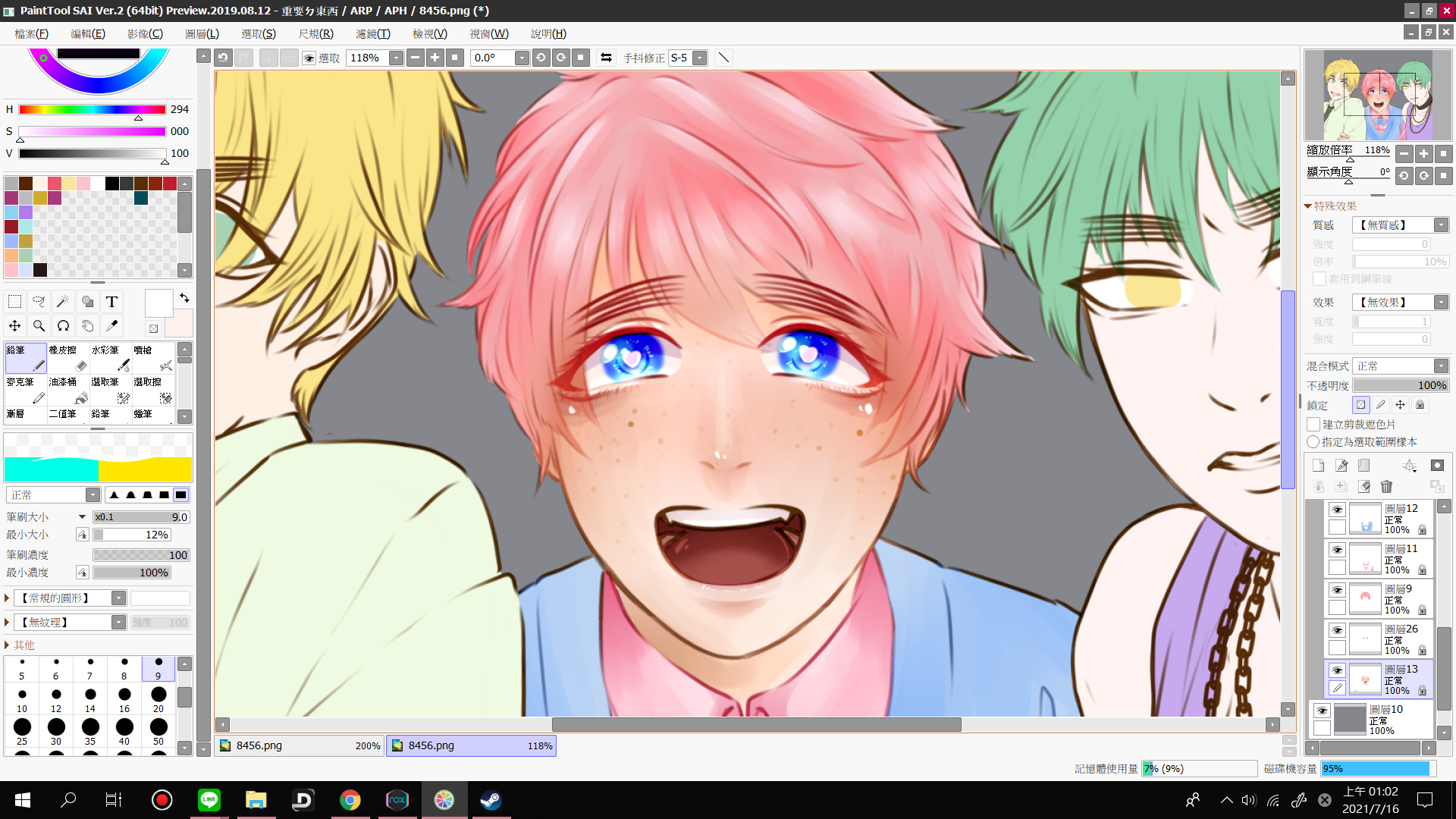Open the 手抖修正 stabilizer dropdown
1456x819 pixels.
[700, 58]
